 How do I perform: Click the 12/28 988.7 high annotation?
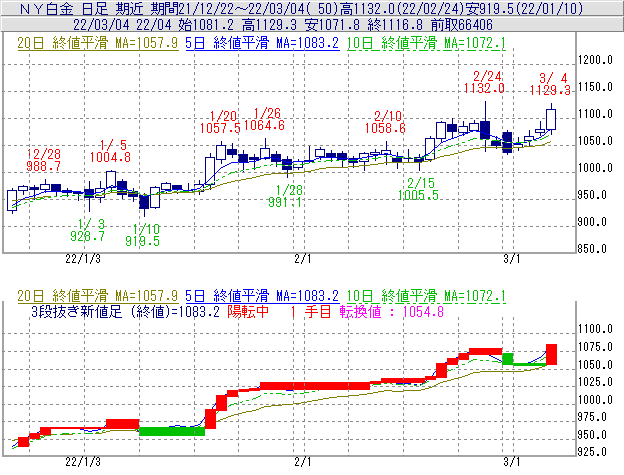(x=44, y=160)
